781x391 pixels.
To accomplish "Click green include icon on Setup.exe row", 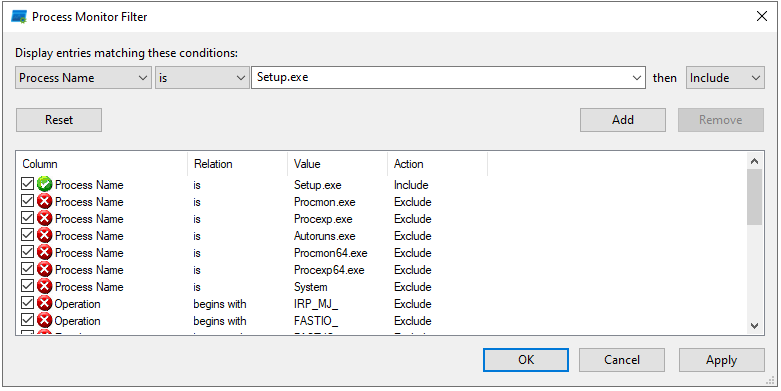I will click(44, 185).
